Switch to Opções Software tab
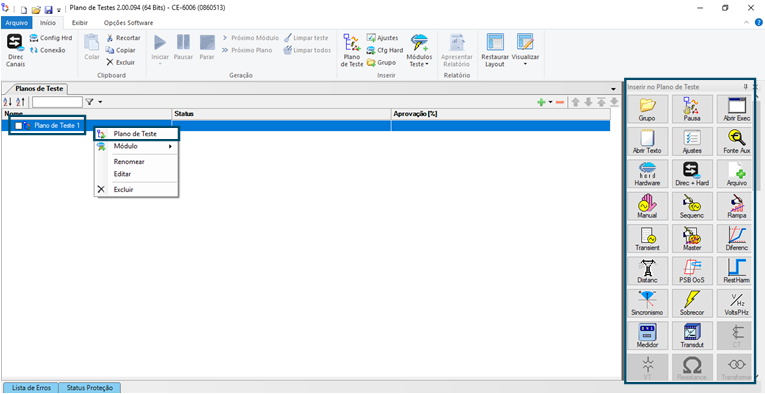The width and height of the screenshot is (765, 394). tap(128, 22)
